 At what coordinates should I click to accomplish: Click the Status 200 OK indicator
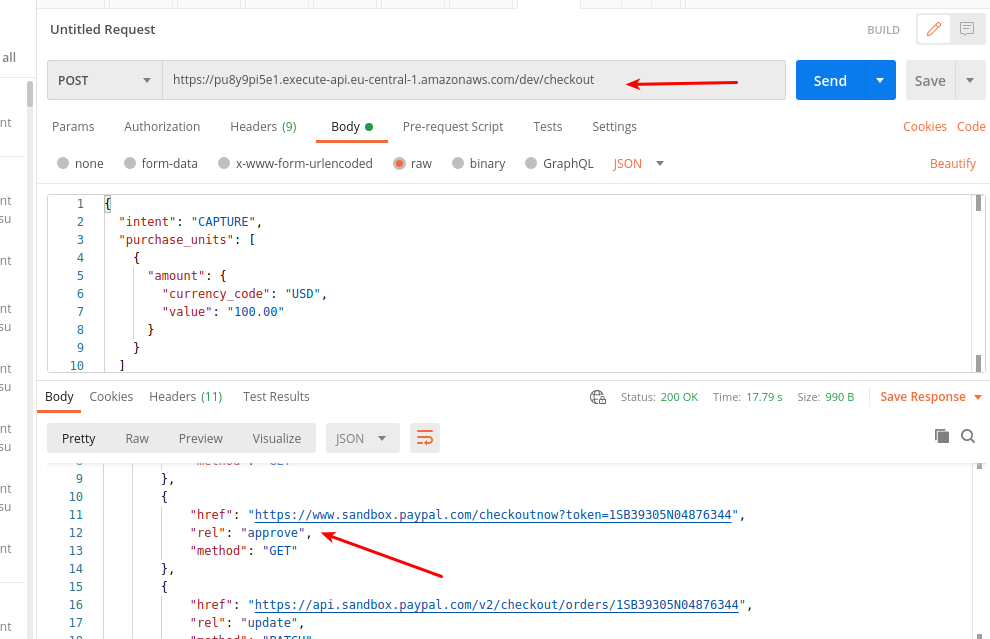659,397
